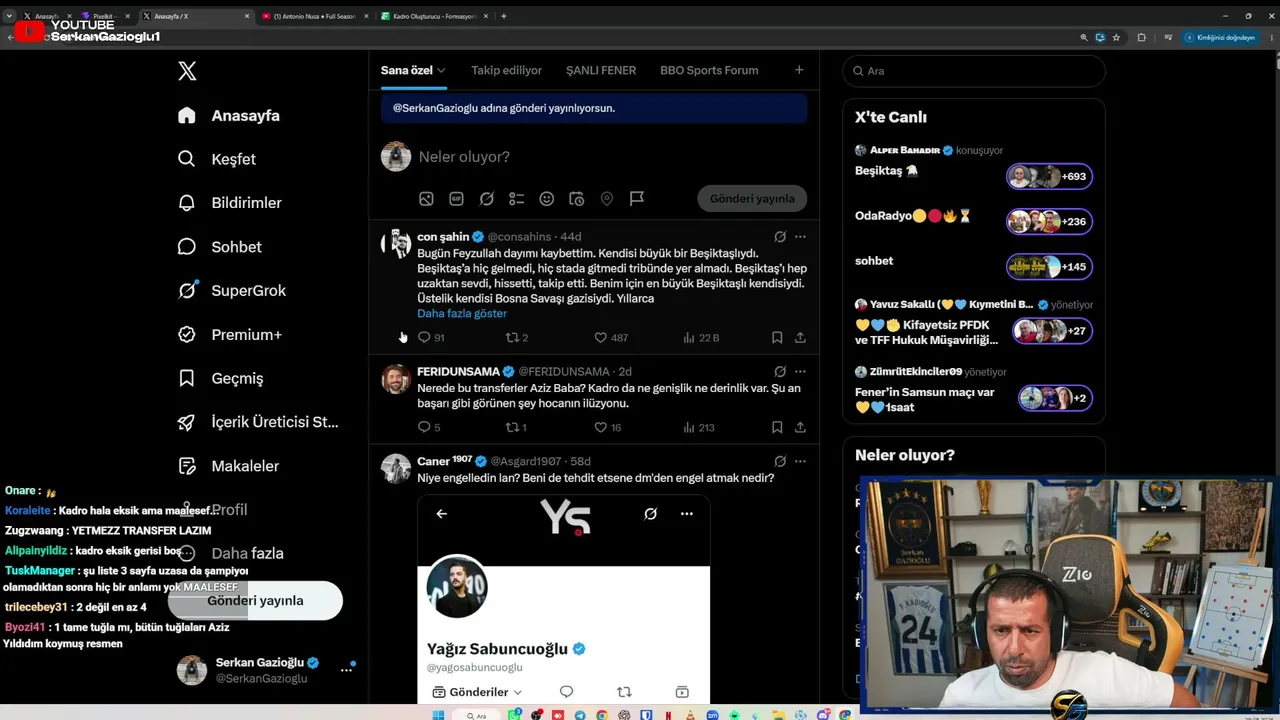
Task: Click the İçerik Üreticisi rocket icon
Action: (187, 422)
